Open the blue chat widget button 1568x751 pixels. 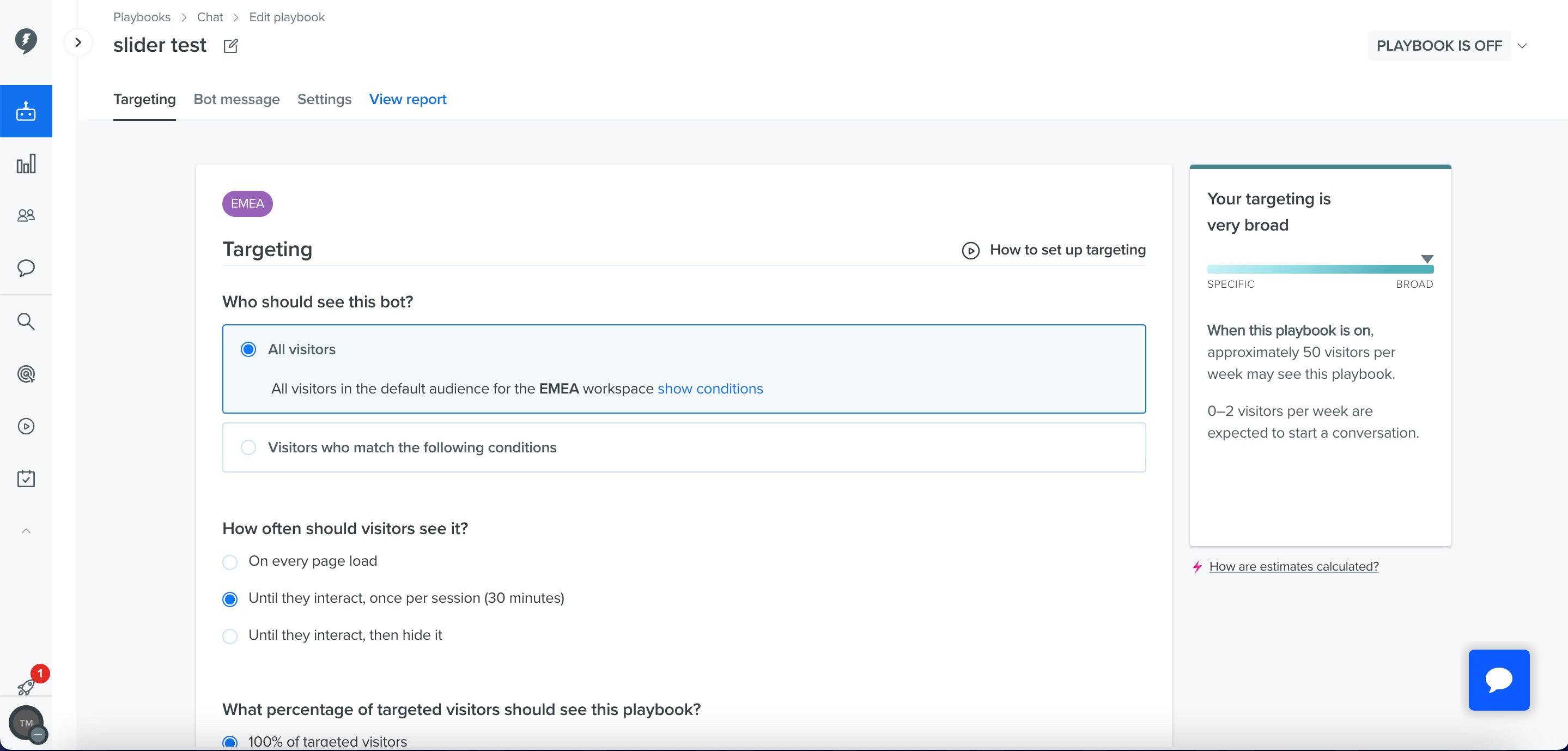click(1498, 680)
